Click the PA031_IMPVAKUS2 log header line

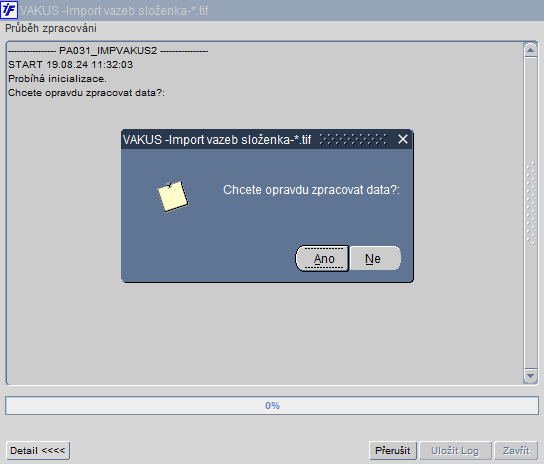[x=108, y=51]
